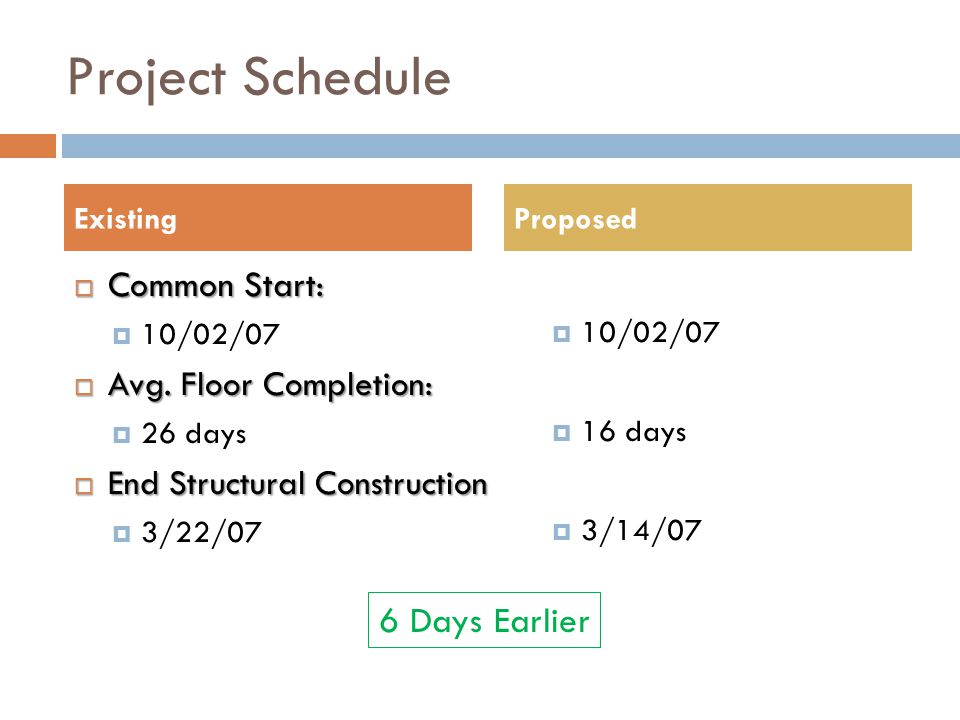The height and width of the screenshot is (720, 960).
Task: Click the 26 days text
Action: point(194,434)
